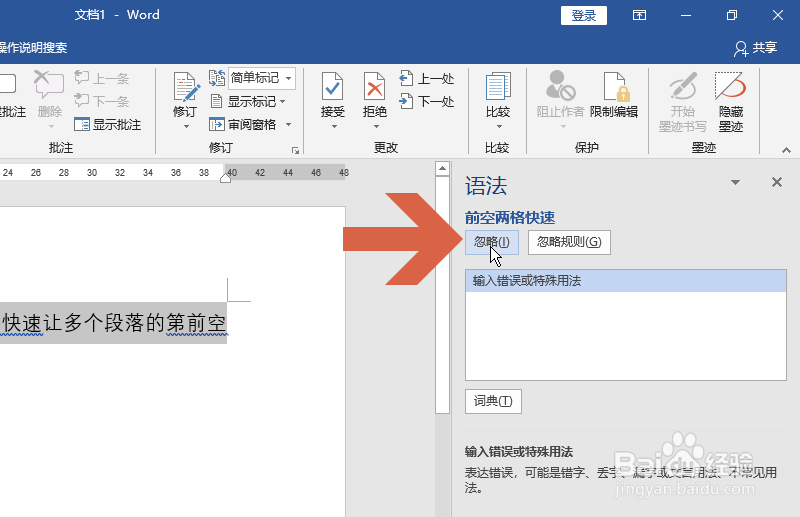Click the 审阅窗格 reviewing pane button
This screenshot has width=800, height=517.
243,125
